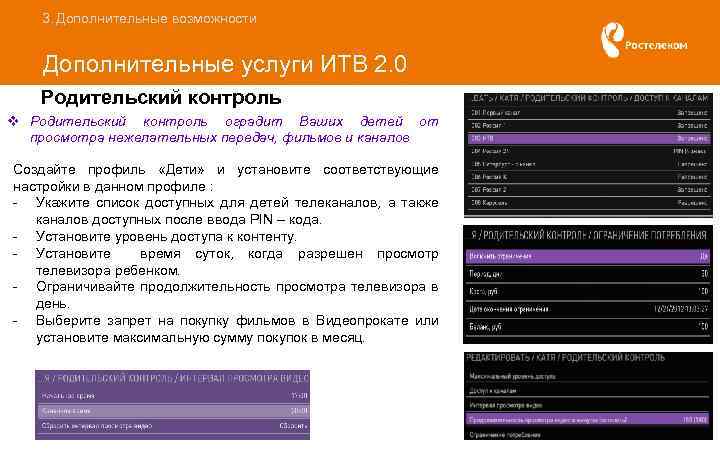
Task: Select the 'Дата окончания ограничения' row
Action: (x=588, y=309)
